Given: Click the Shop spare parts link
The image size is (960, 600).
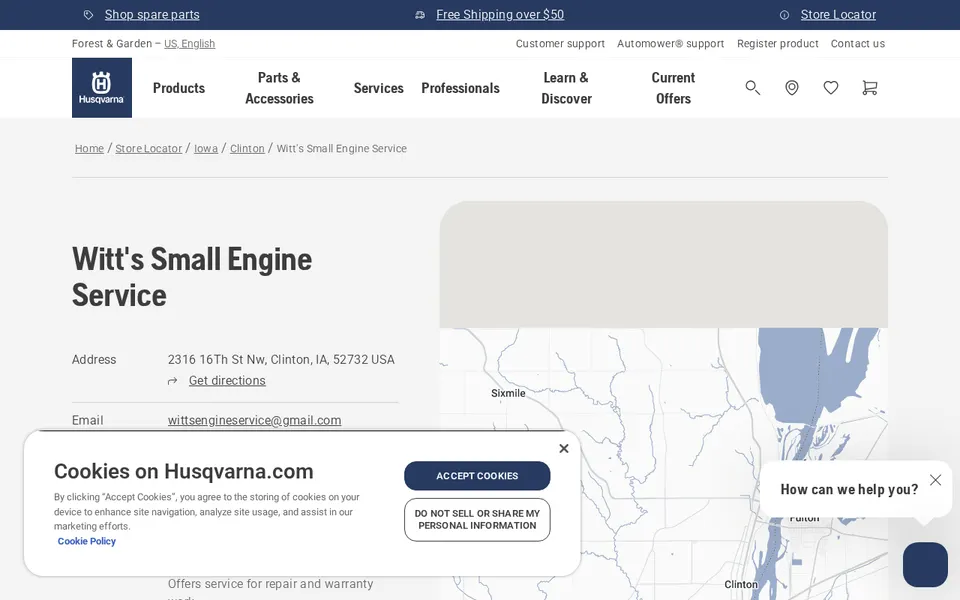Looking at the screenshot, I should coord(152,15).
